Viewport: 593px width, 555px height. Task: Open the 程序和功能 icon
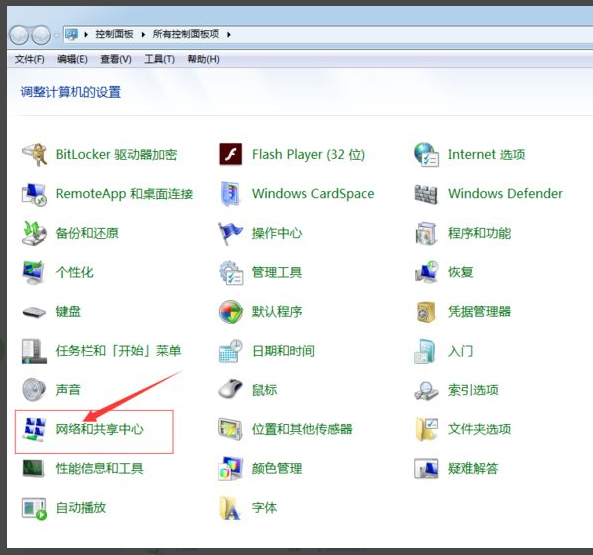click(426, 233)
